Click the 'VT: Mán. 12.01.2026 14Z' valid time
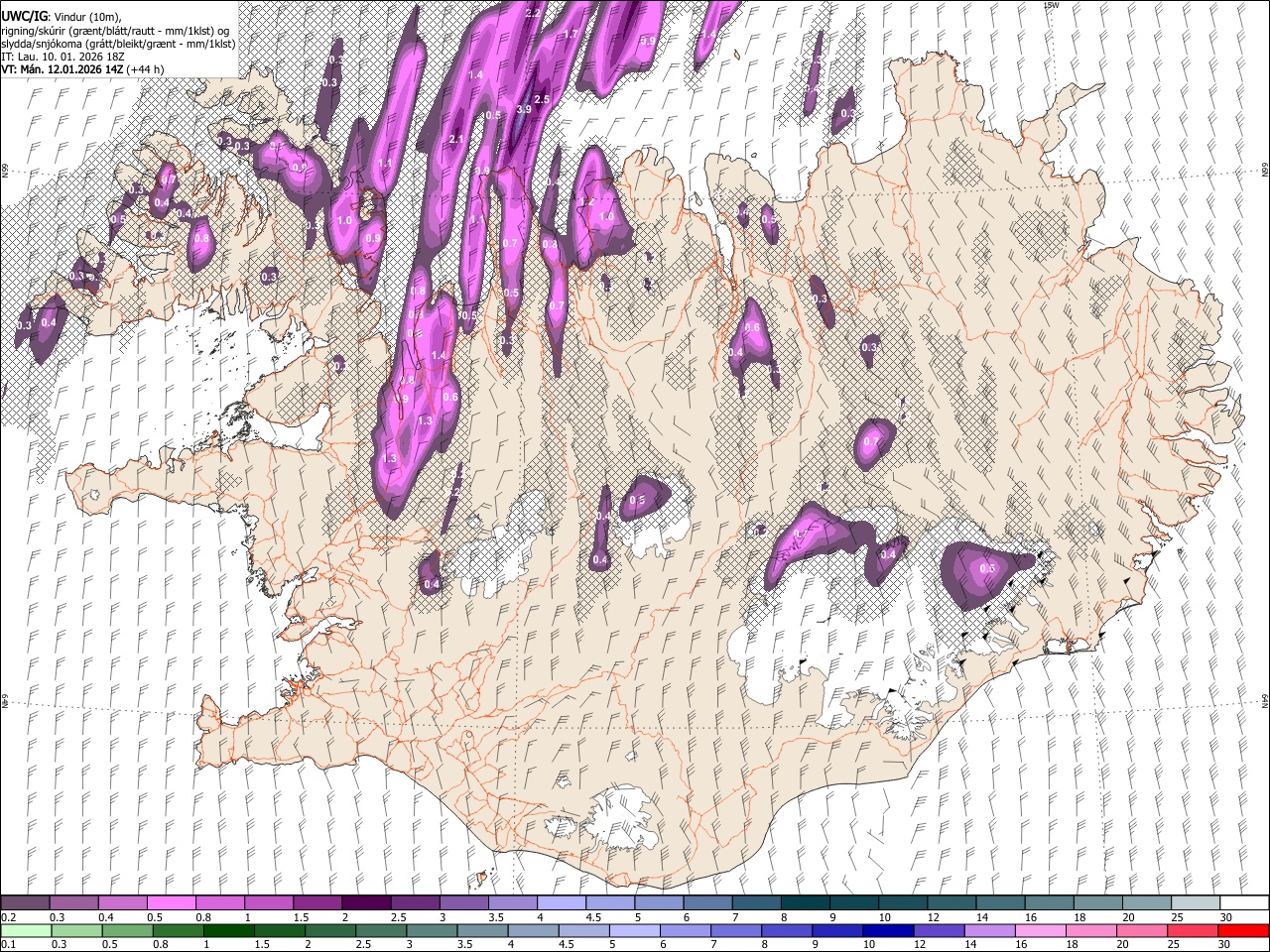1270x952 pixels. 63,69
